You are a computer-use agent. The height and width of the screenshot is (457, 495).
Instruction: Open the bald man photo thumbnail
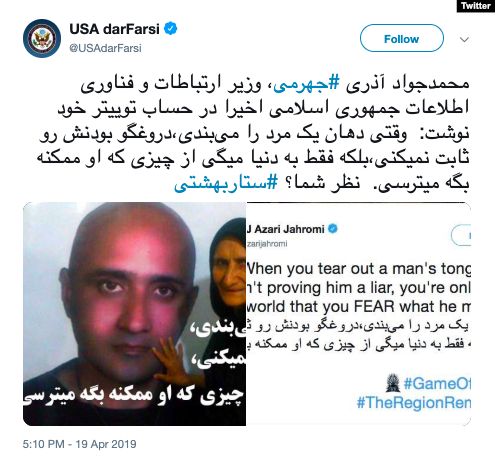click(134, 314)
